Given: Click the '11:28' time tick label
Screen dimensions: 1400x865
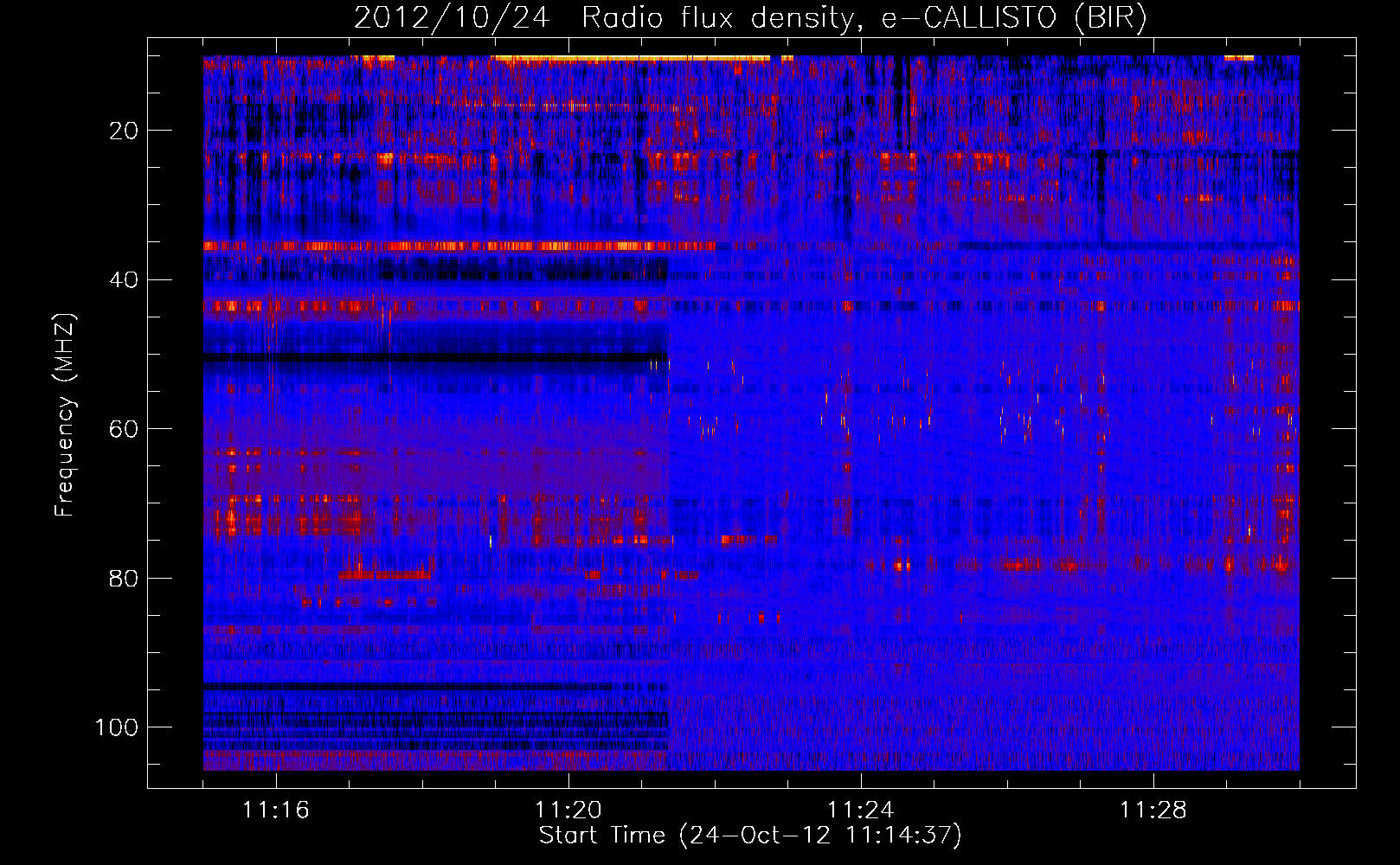Looking at the screenshot, I should 1153,811.
